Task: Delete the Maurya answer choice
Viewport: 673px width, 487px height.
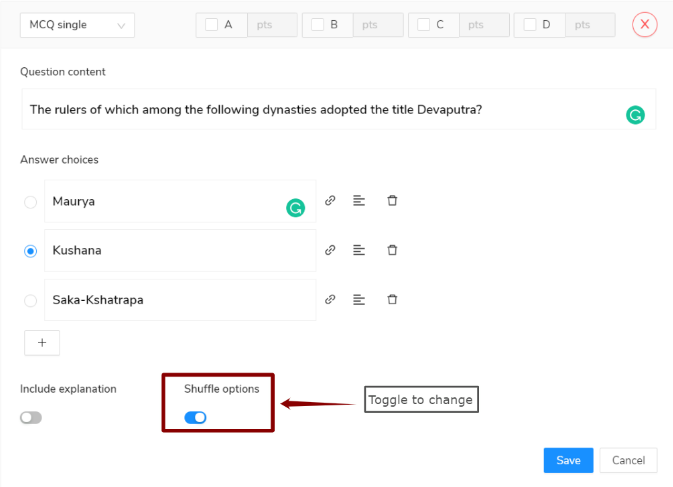Action: point(392,200)
